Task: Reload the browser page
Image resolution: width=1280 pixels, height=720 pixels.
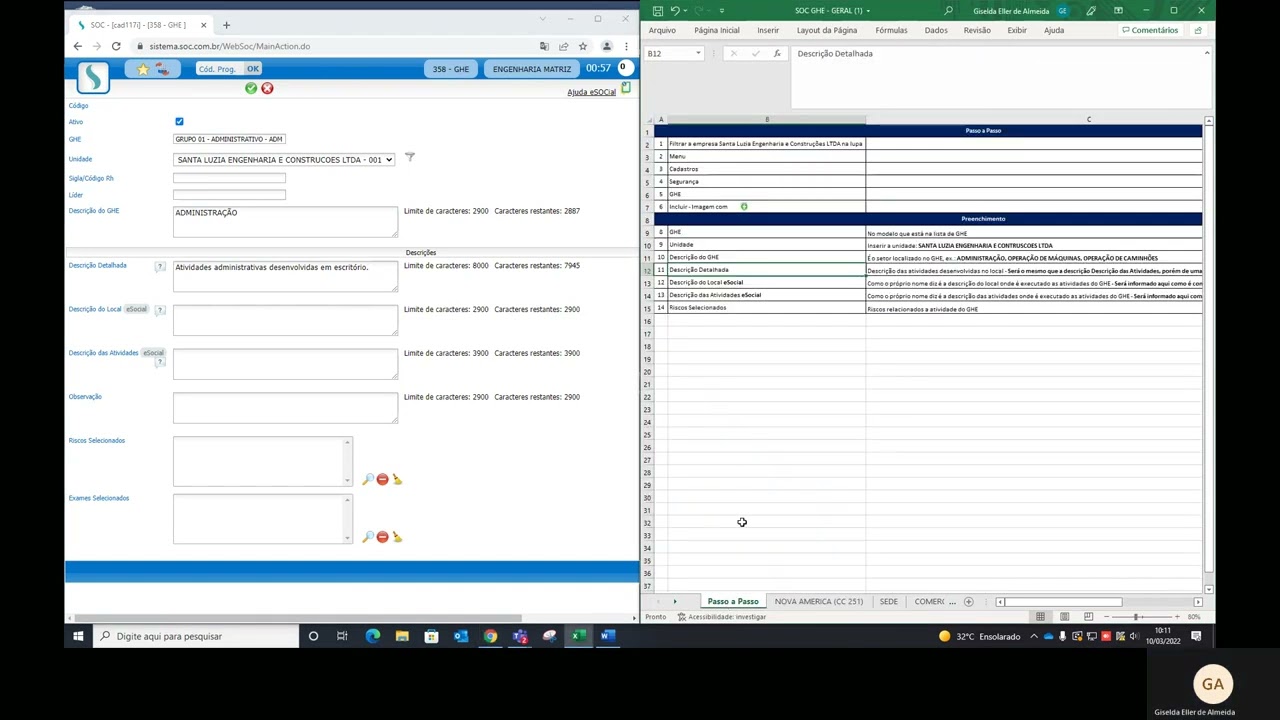Action: coord(116,46)
